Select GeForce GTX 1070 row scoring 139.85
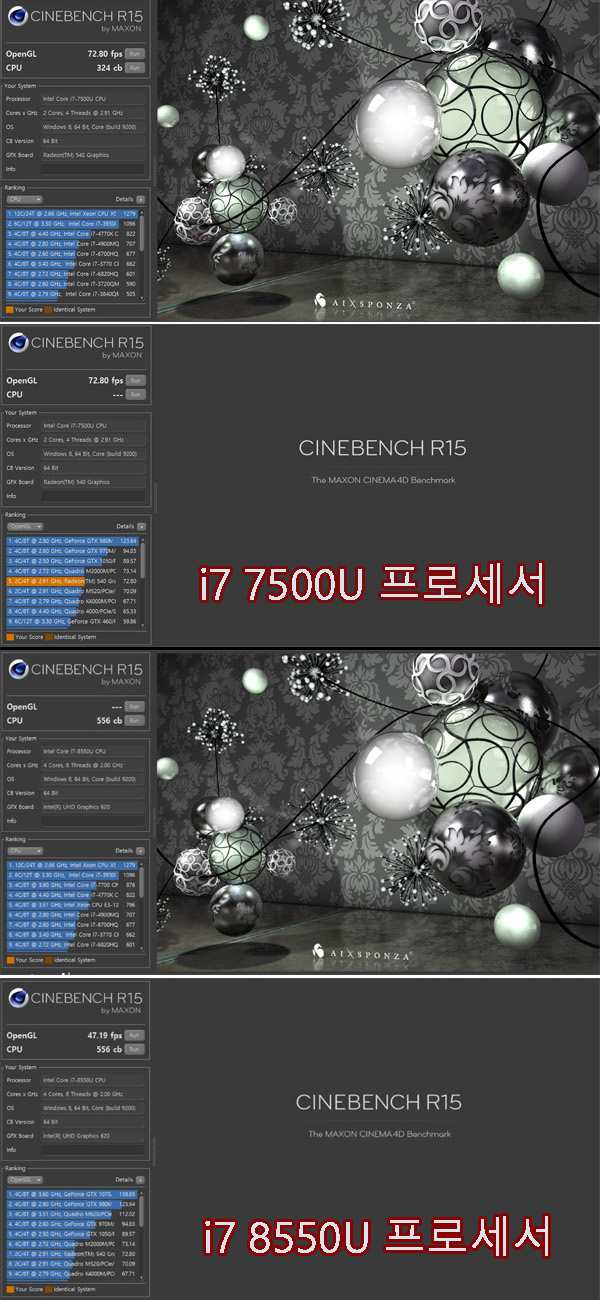This screenshot has width=600, height=1300. 71,1194
